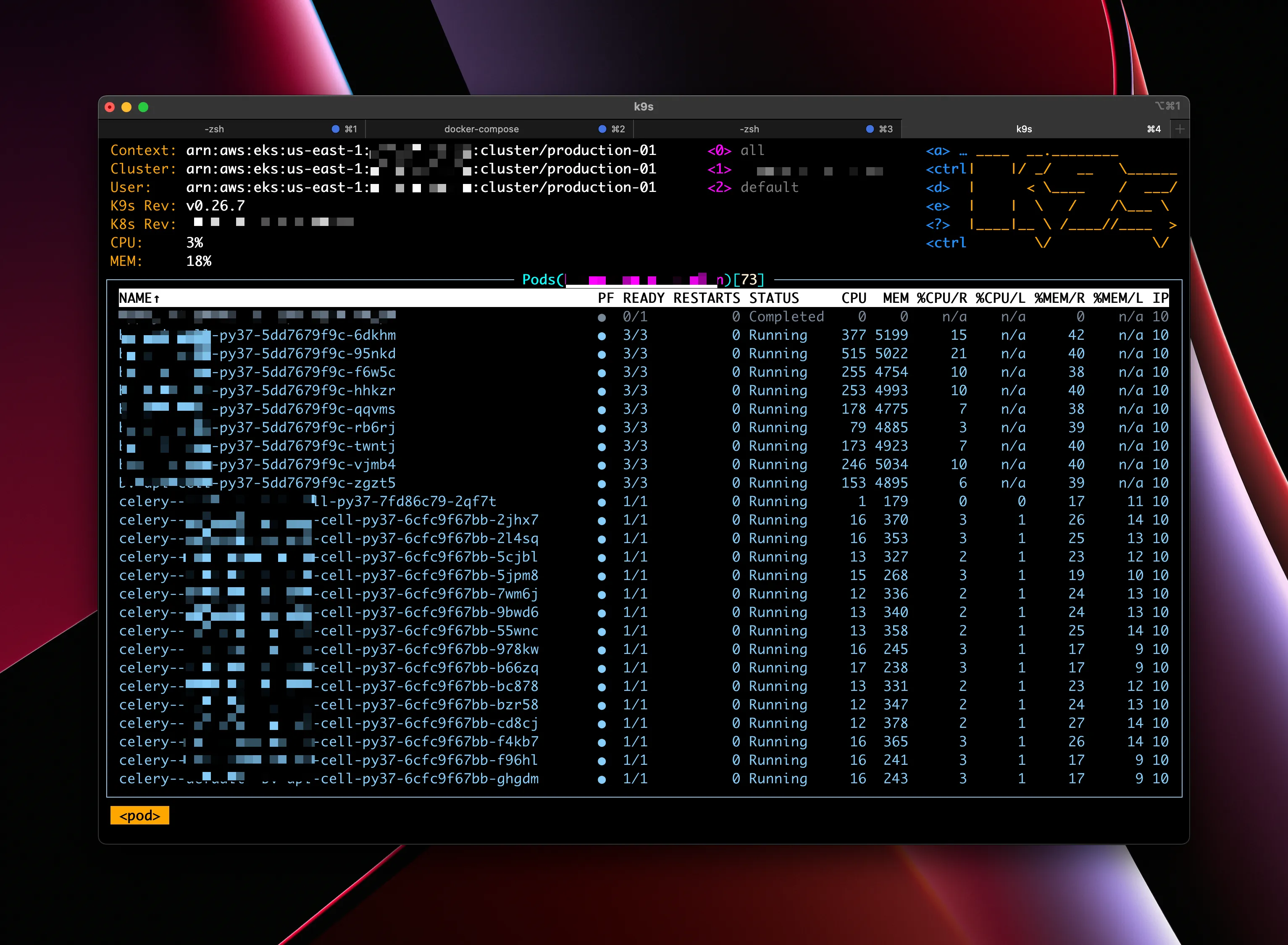
Task: Click port-forward dot for pod ending ghgdm
Action: pos(602,780)
